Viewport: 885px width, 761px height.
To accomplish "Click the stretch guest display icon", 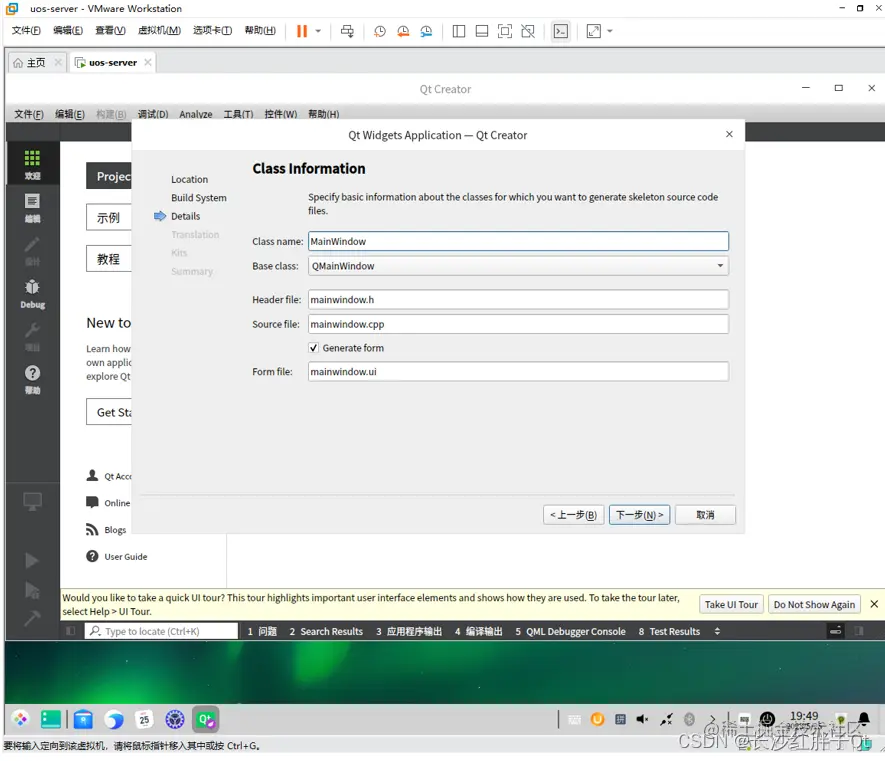I will pyautogui.click(x=594, y=31).
